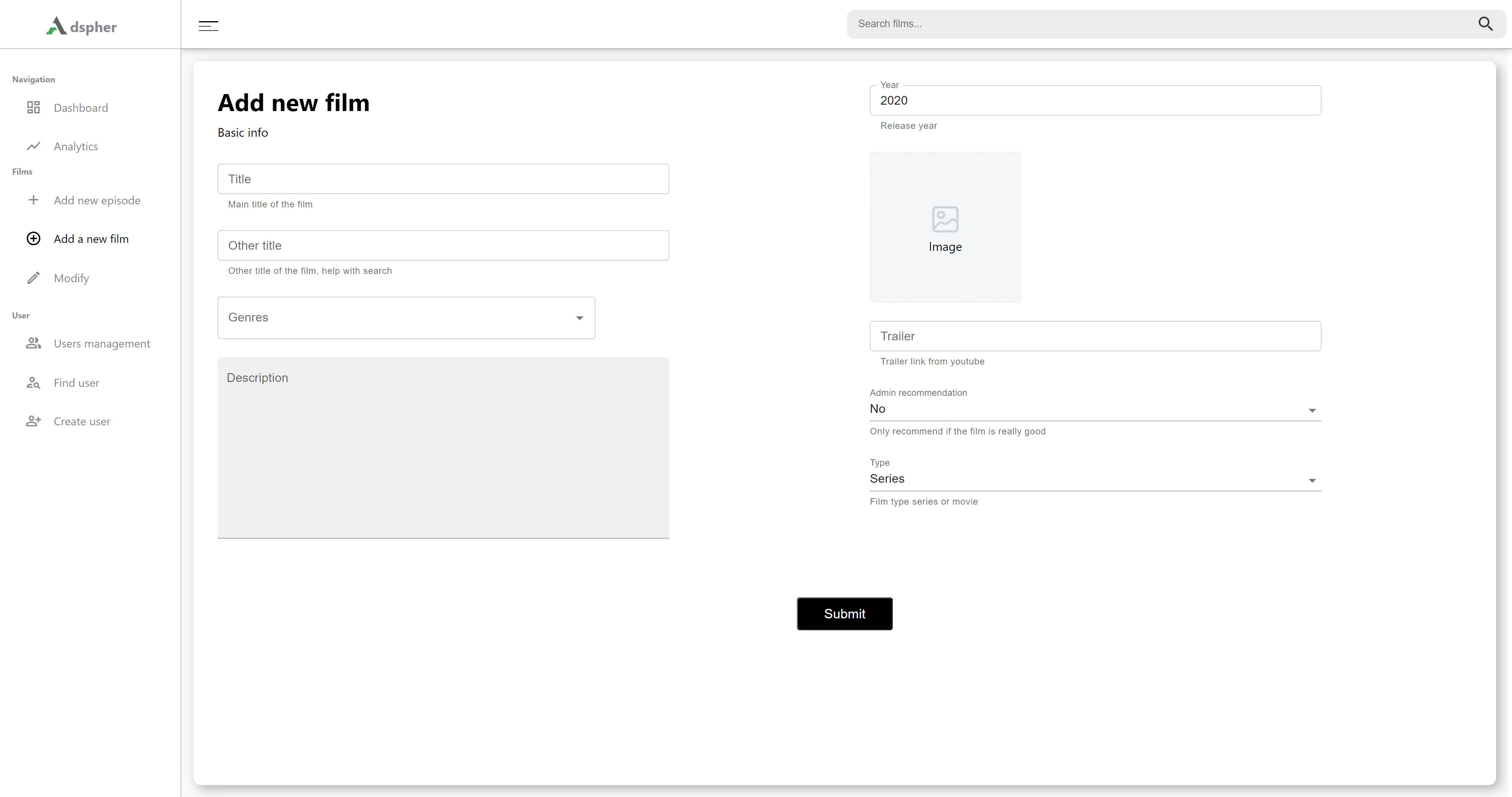Click the Title input field
The width and height of the screenshot is (1512, 797).
pos(443,179)
